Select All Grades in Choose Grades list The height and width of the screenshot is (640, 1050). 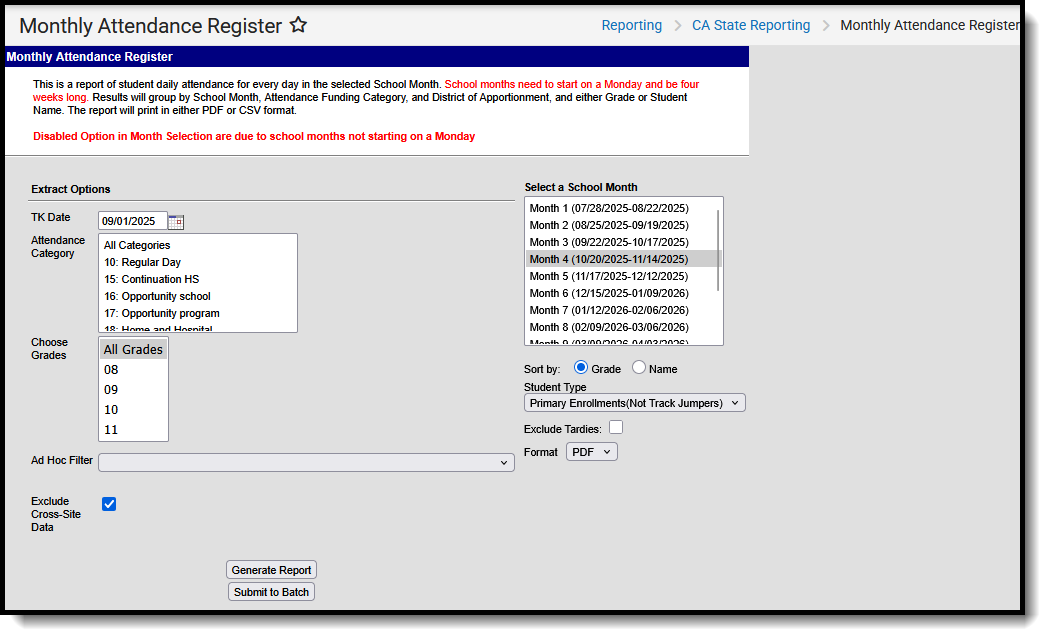pos(132,349)
